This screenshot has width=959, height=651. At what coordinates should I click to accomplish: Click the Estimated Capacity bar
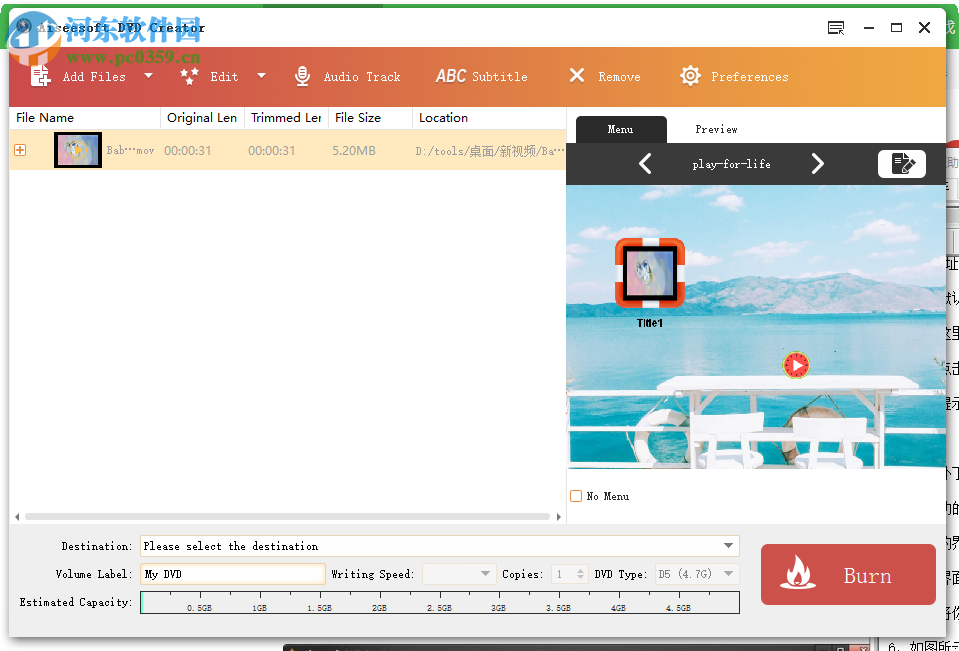[440, 602]
